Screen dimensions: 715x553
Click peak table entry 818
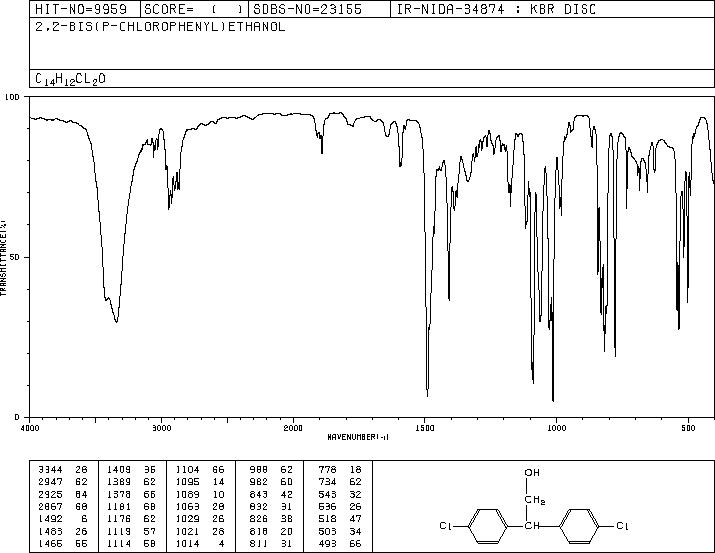pos(259,531)
